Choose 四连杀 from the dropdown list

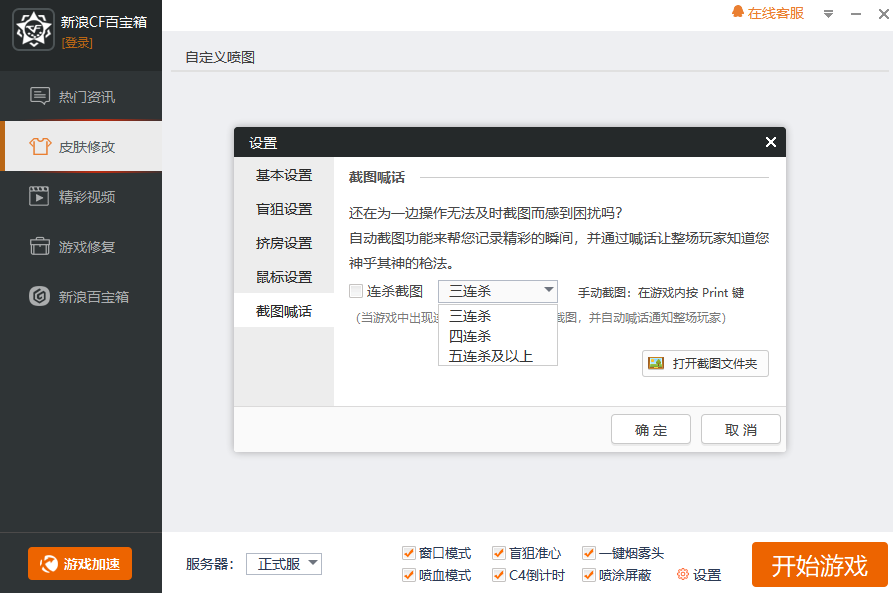pos(470,336)
